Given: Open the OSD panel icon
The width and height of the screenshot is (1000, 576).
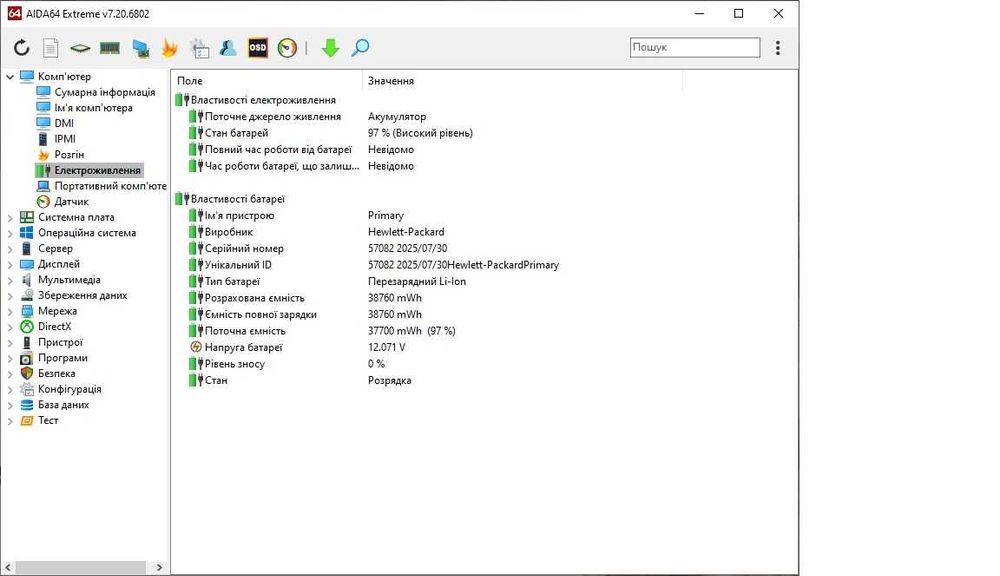Looking at the screenshot, I should [x=258, y=48].
